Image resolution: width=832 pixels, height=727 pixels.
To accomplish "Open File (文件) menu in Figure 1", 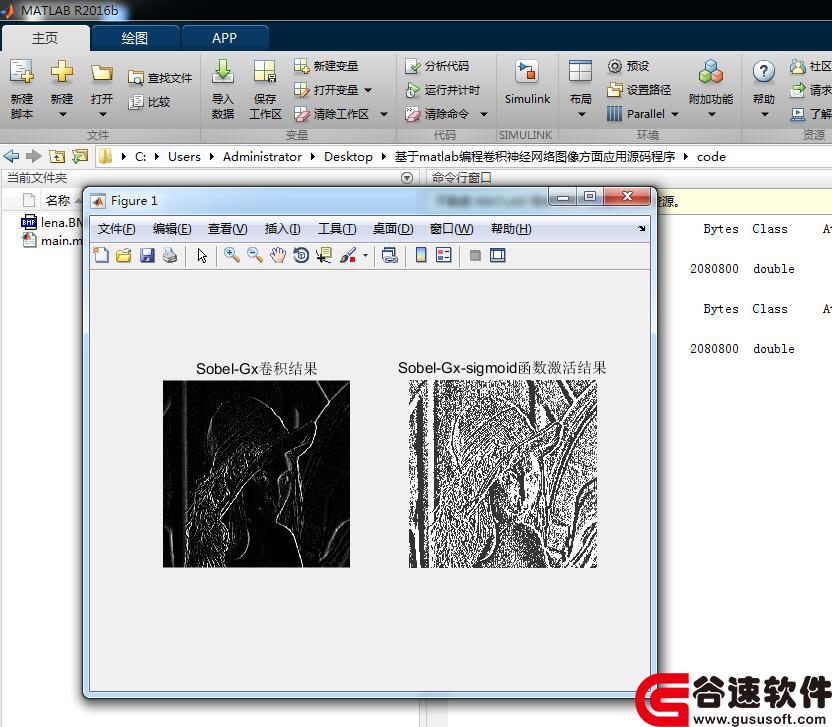I will point(116,229).
